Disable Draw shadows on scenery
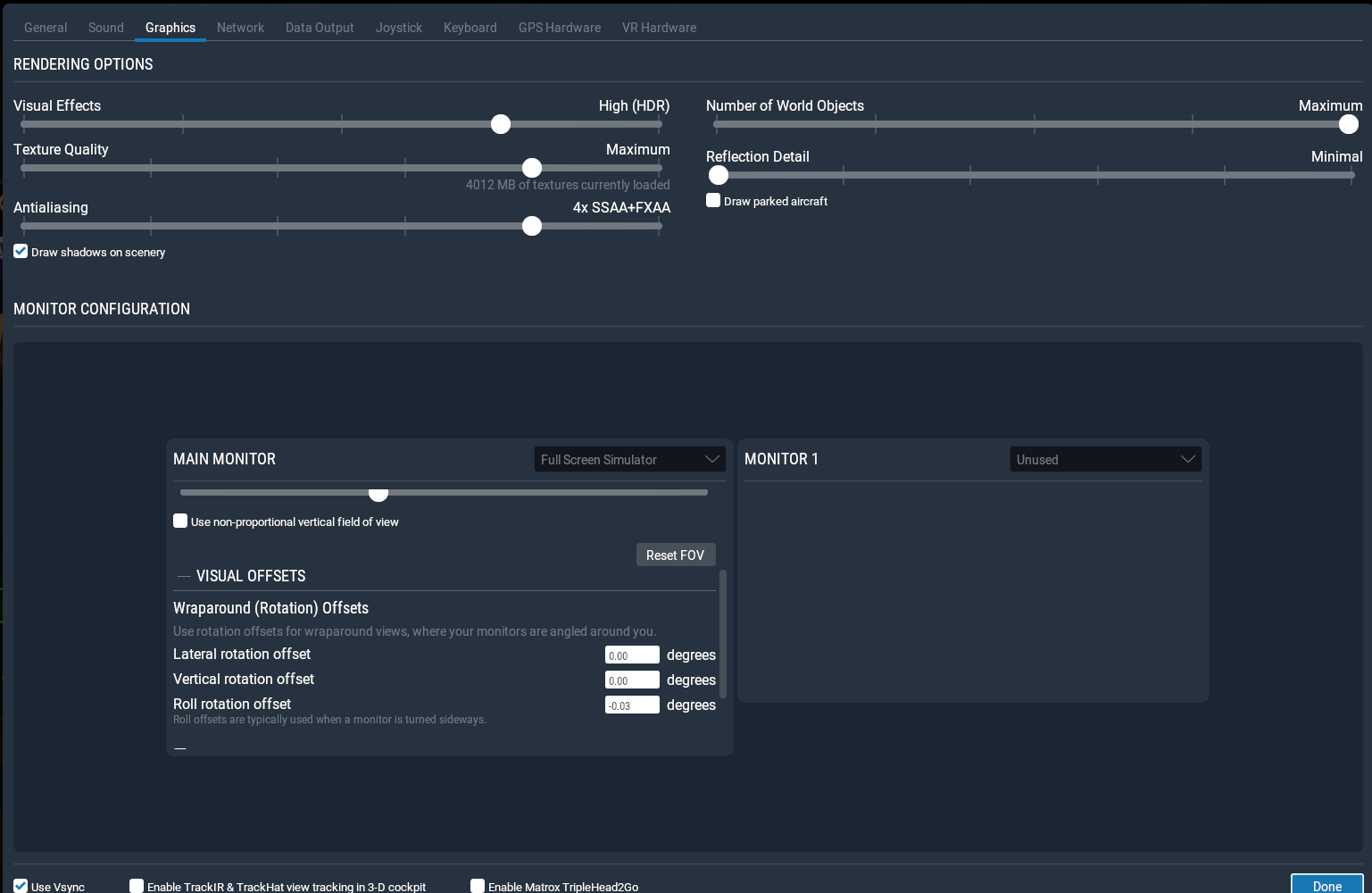This screenshot has width=1372, height=893. 21,251
